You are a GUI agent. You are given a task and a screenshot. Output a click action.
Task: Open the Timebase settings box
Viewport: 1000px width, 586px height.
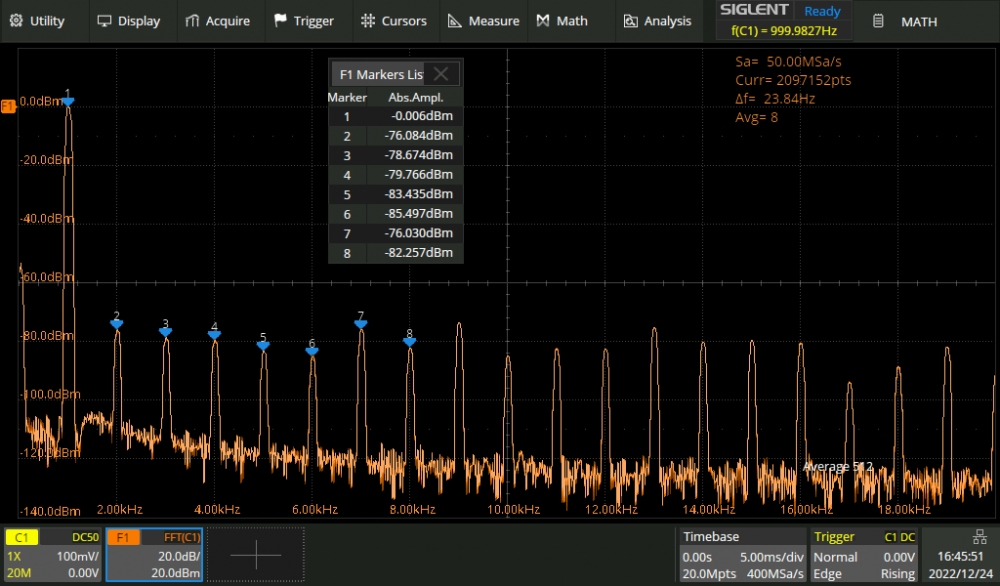tap(741, 555)
